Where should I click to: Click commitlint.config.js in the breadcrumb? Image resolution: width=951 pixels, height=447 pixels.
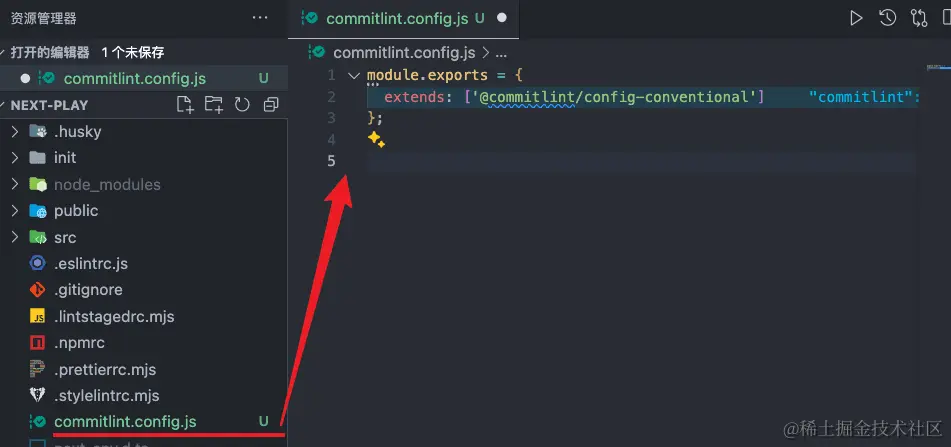tap(405, 53)
